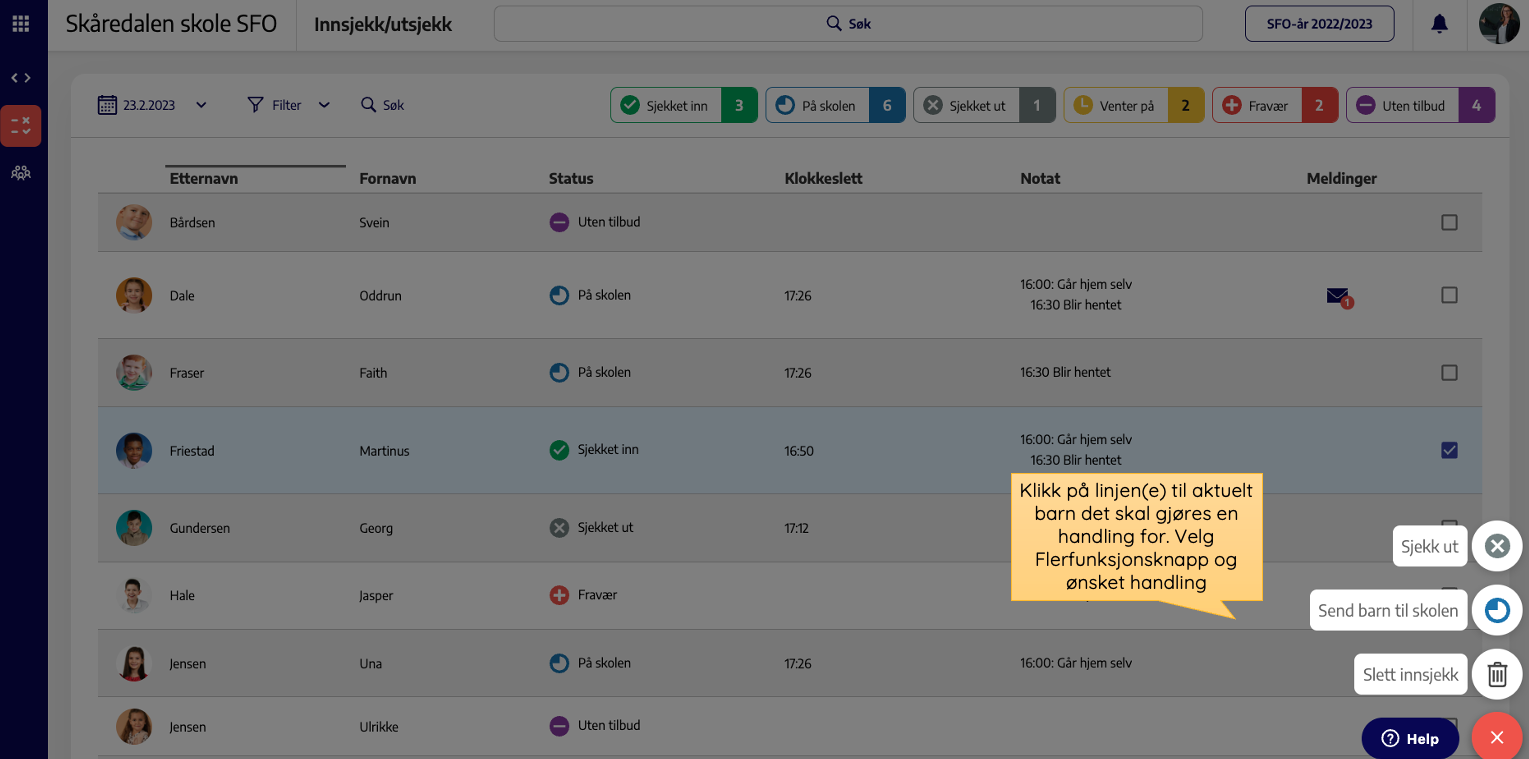Select the Slett innsjekk label
This screenshot has height=759, width=1529.
pos(1410,674)
